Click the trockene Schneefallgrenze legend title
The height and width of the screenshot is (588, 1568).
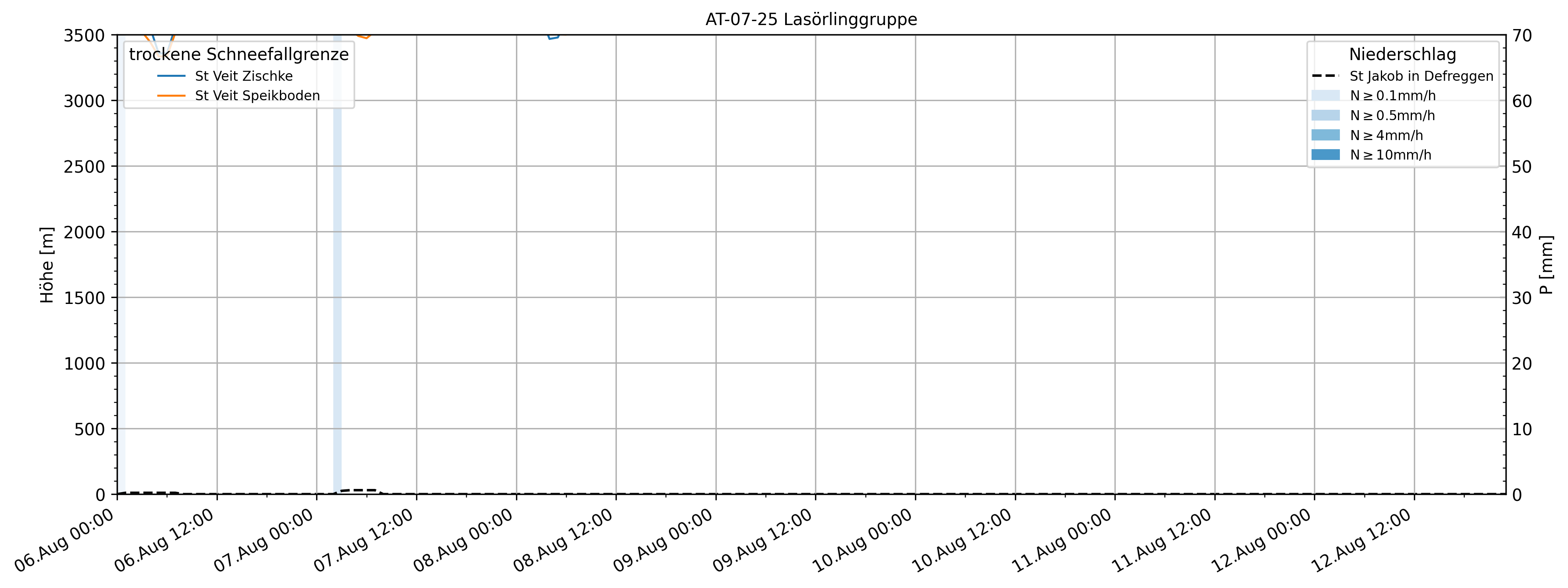click(x=239, y=54)
